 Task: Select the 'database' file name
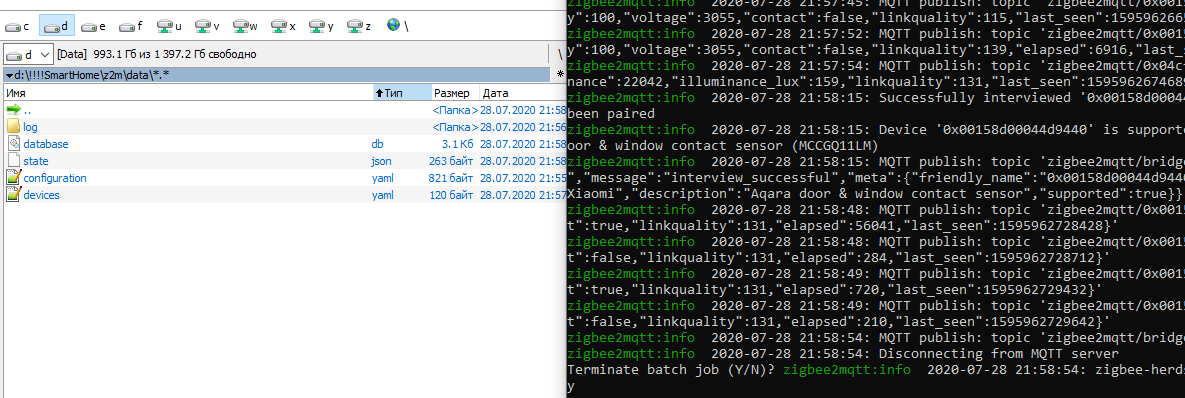pos(46,143)
